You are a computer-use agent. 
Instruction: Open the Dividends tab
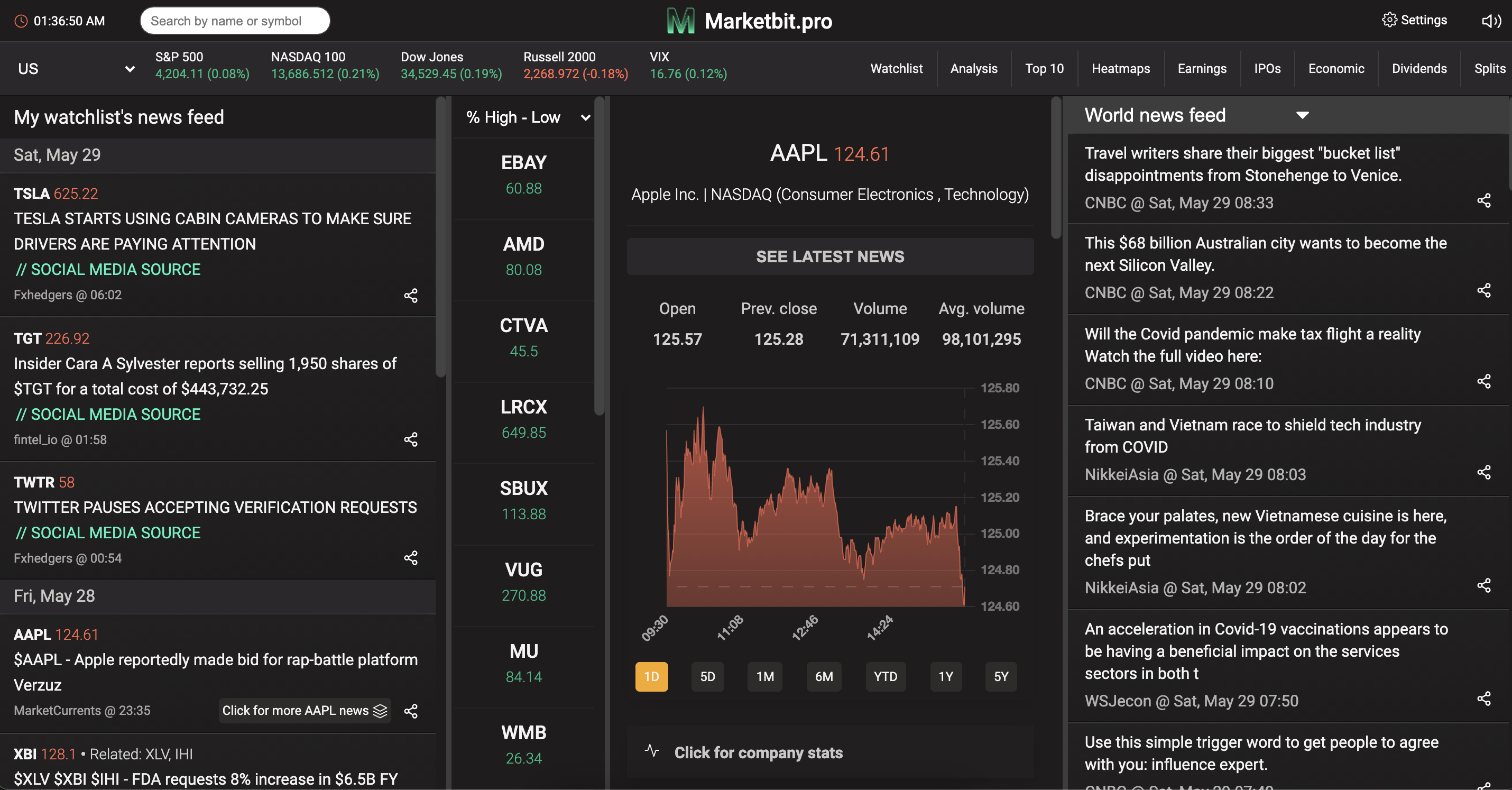point(1419,69)
